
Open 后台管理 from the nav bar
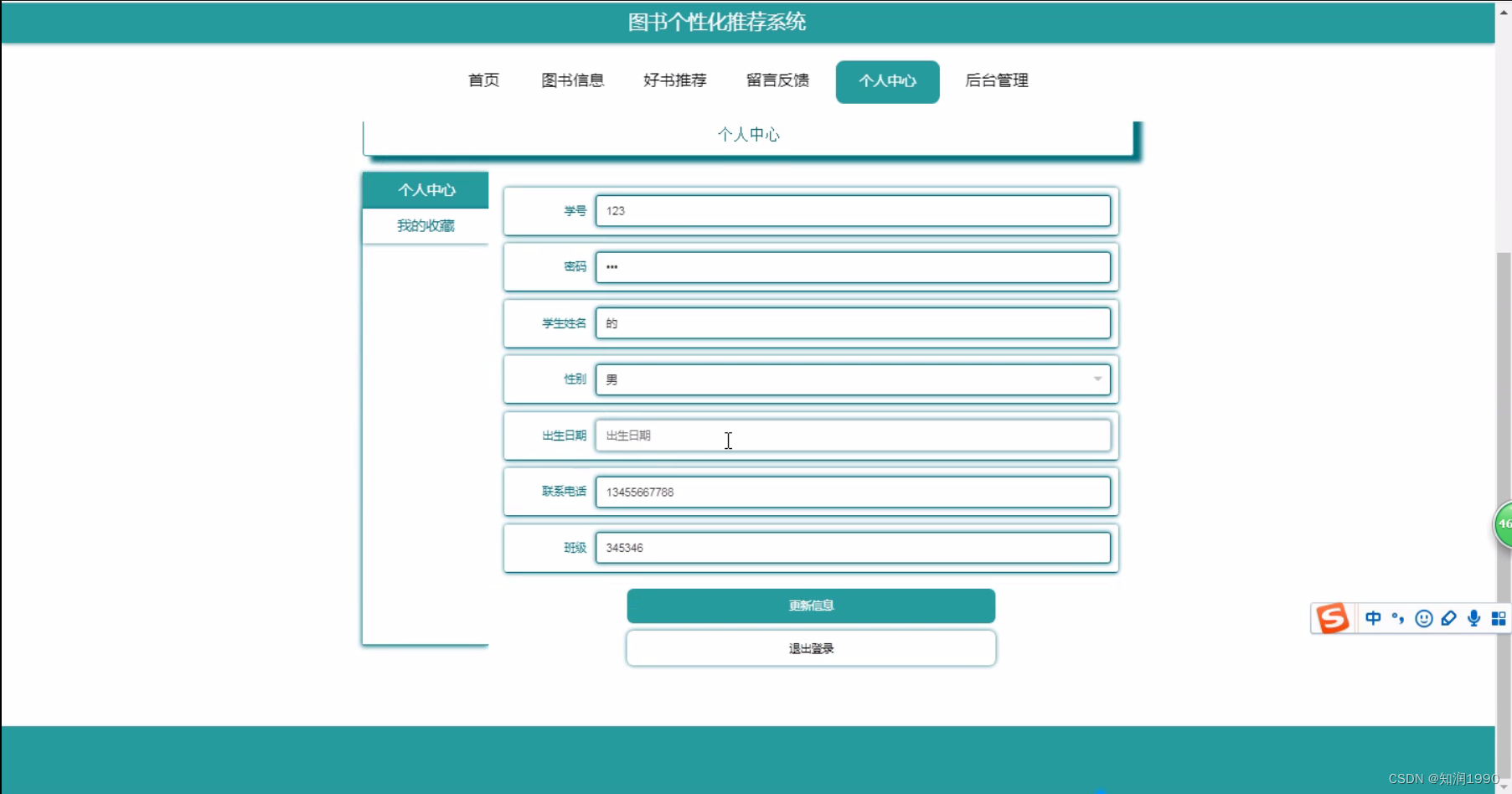tap(997, 80)
